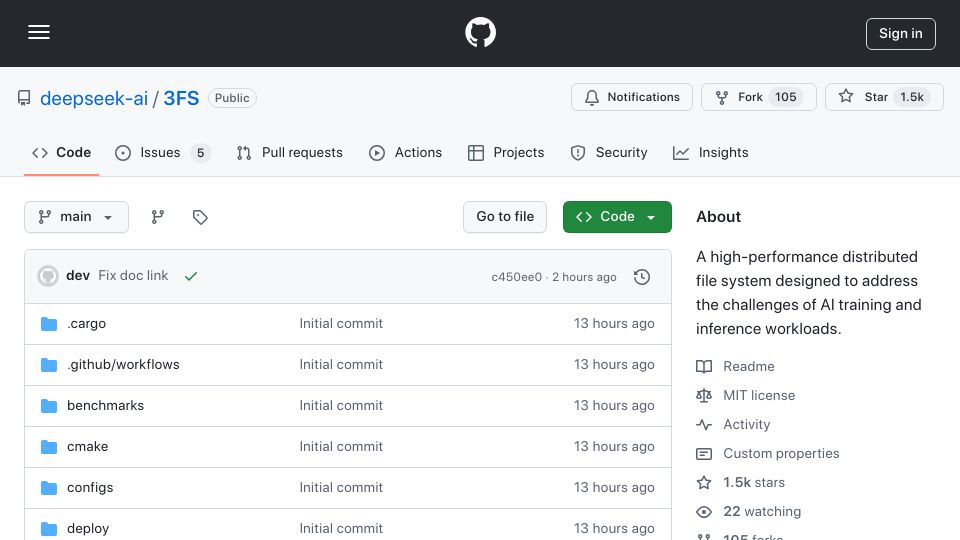Click the star icon beside 1.5k stars

tap(704, 482)
